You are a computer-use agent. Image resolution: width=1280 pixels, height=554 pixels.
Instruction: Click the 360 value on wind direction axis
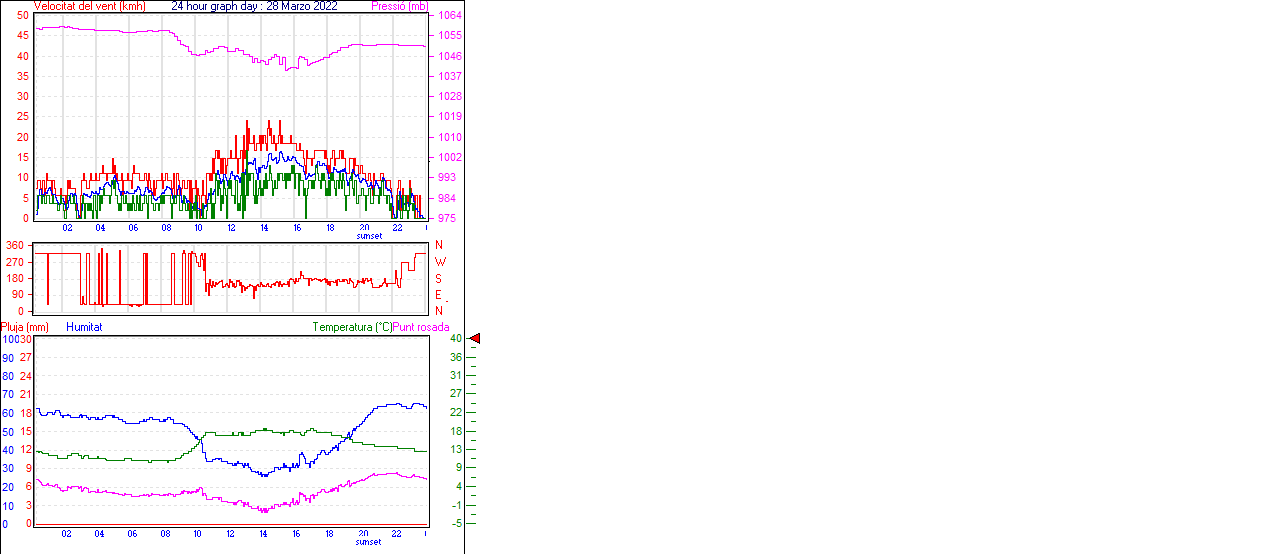15,245
